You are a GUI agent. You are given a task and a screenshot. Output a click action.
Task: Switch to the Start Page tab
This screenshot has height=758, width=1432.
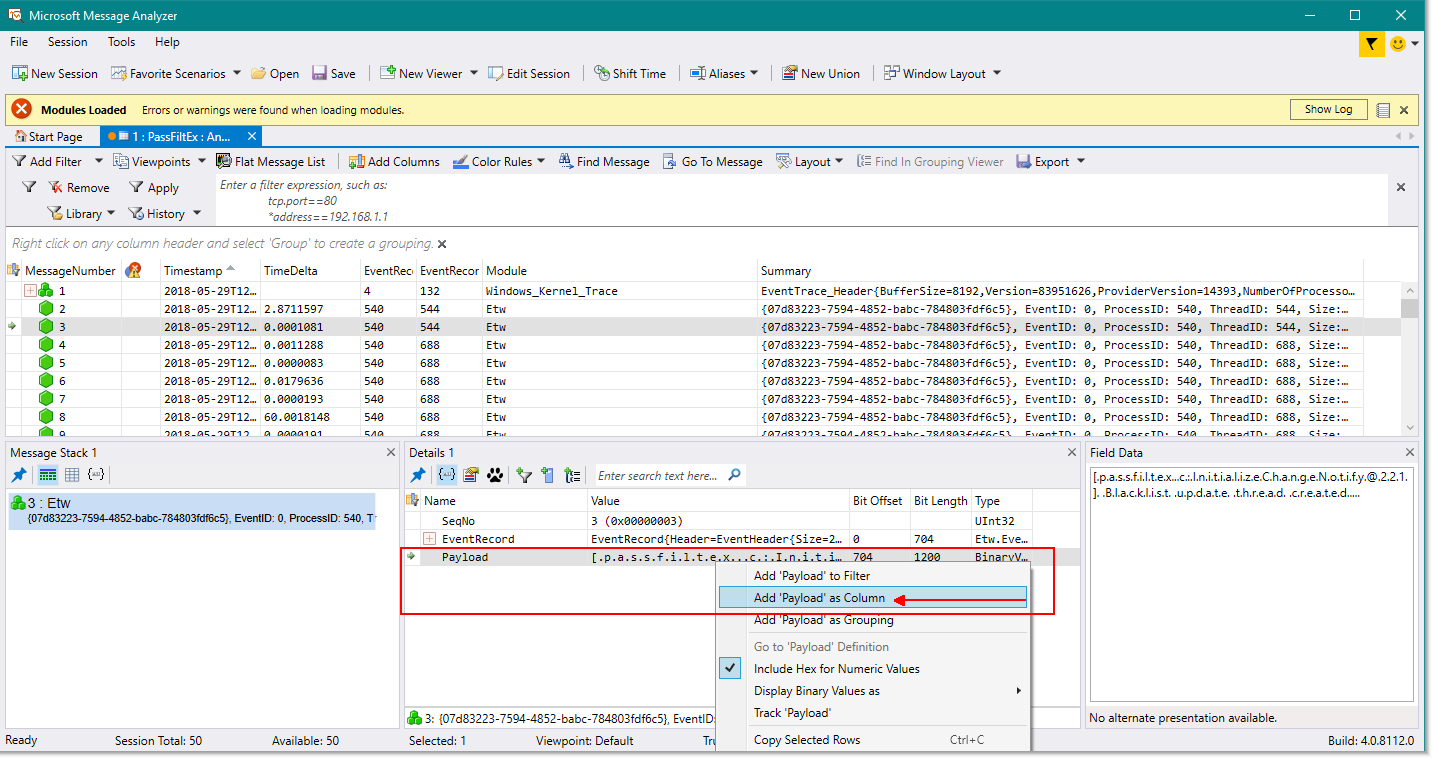tap(48, 136)
